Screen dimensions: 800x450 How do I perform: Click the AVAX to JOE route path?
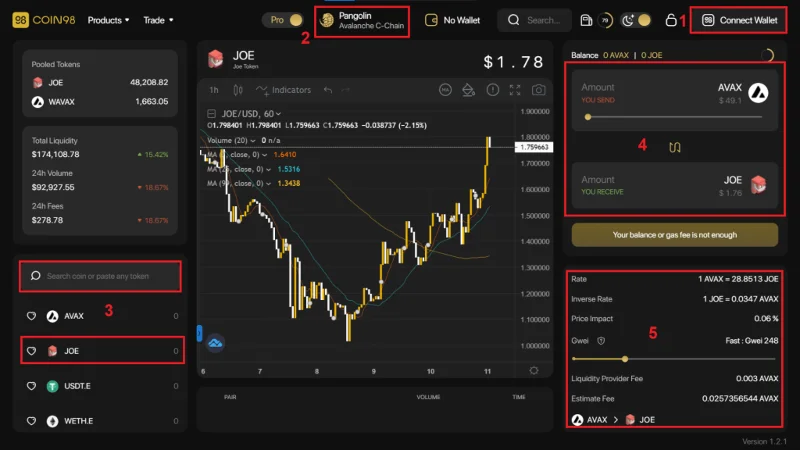point(613,420)
